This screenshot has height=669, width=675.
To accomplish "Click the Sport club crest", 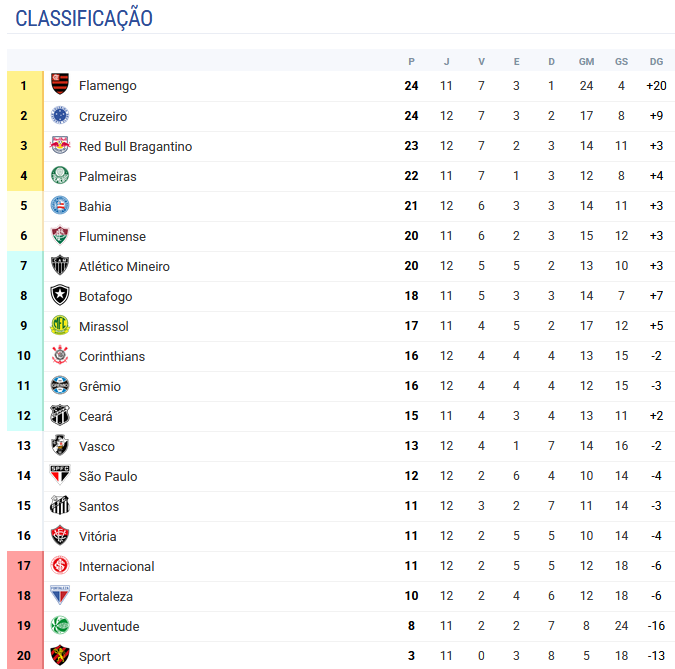I will click(60, 655).
